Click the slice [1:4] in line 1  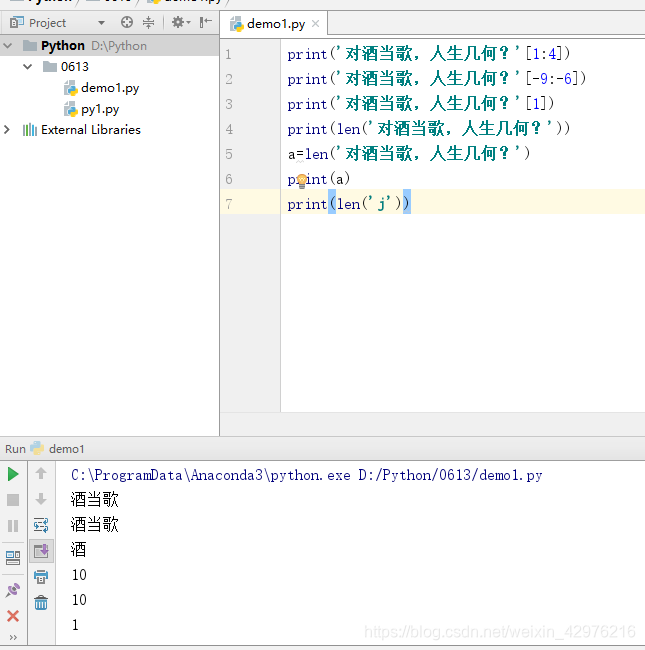point(543,54)
